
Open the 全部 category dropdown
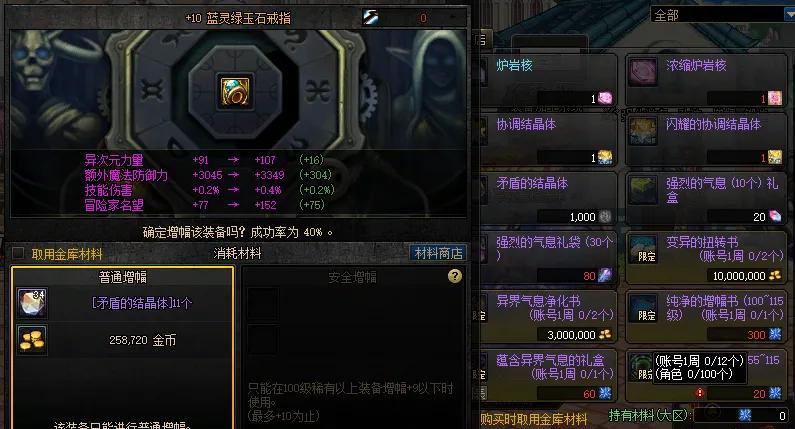tap(722, 15)
